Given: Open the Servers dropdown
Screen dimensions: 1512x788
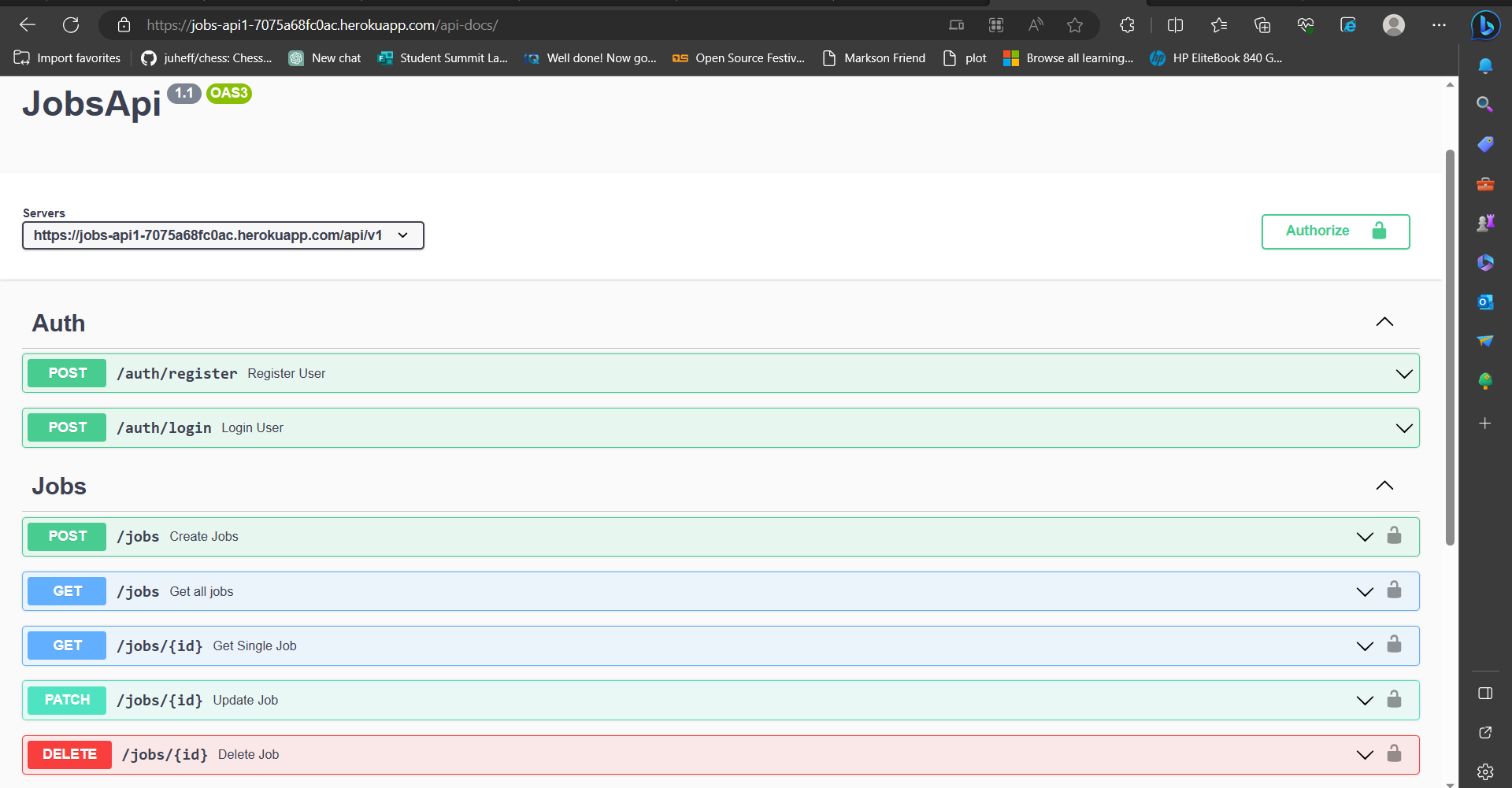Looking at the screenshot, I should (x=223, y=235).
